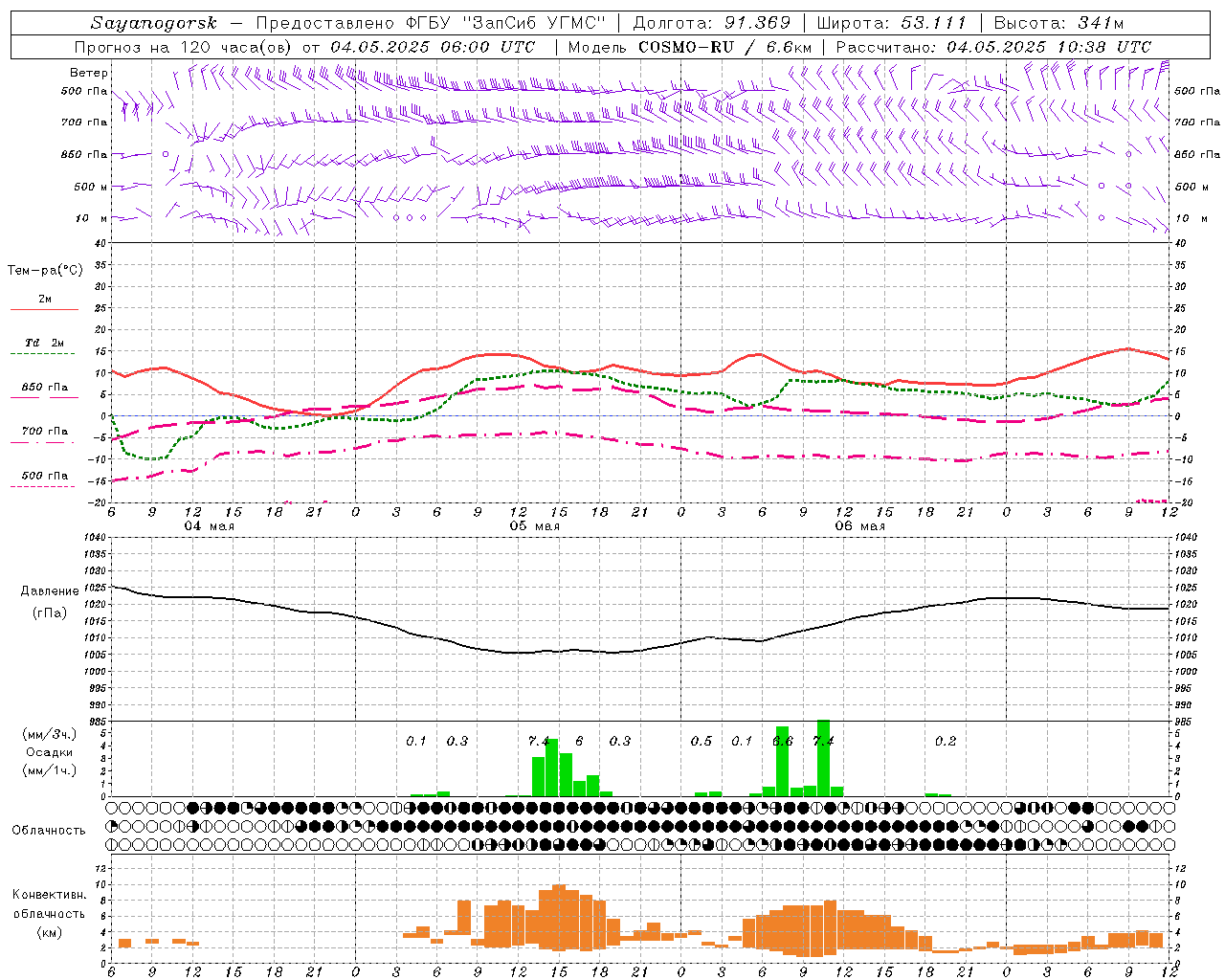Screen dimensions: 1225x980
Task: Click the 'Облачность' cloudiness label
Action: [x=49, y=831]
